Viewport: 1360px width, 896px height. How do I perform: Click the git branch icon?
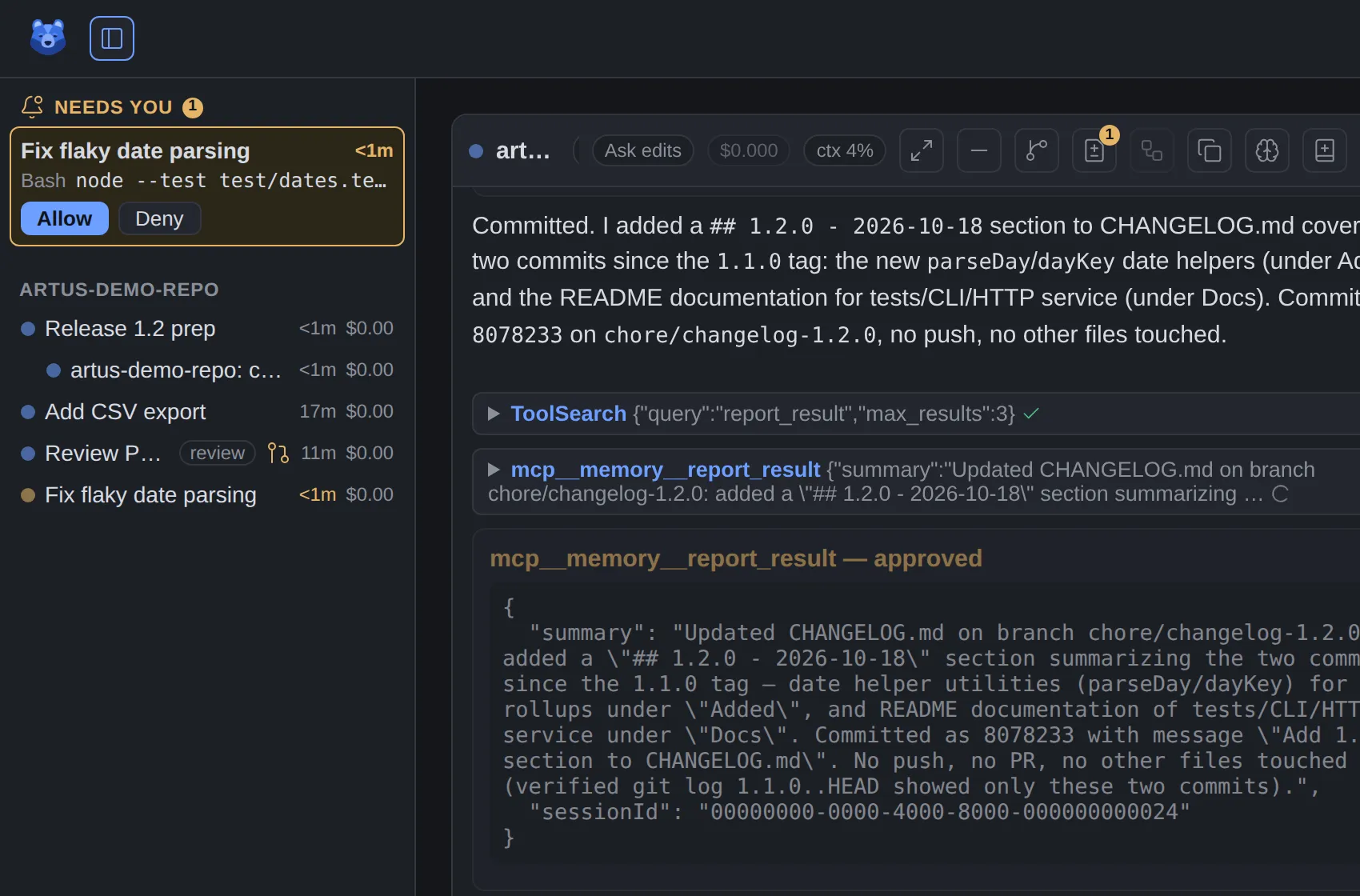[x=1037, y=150]
